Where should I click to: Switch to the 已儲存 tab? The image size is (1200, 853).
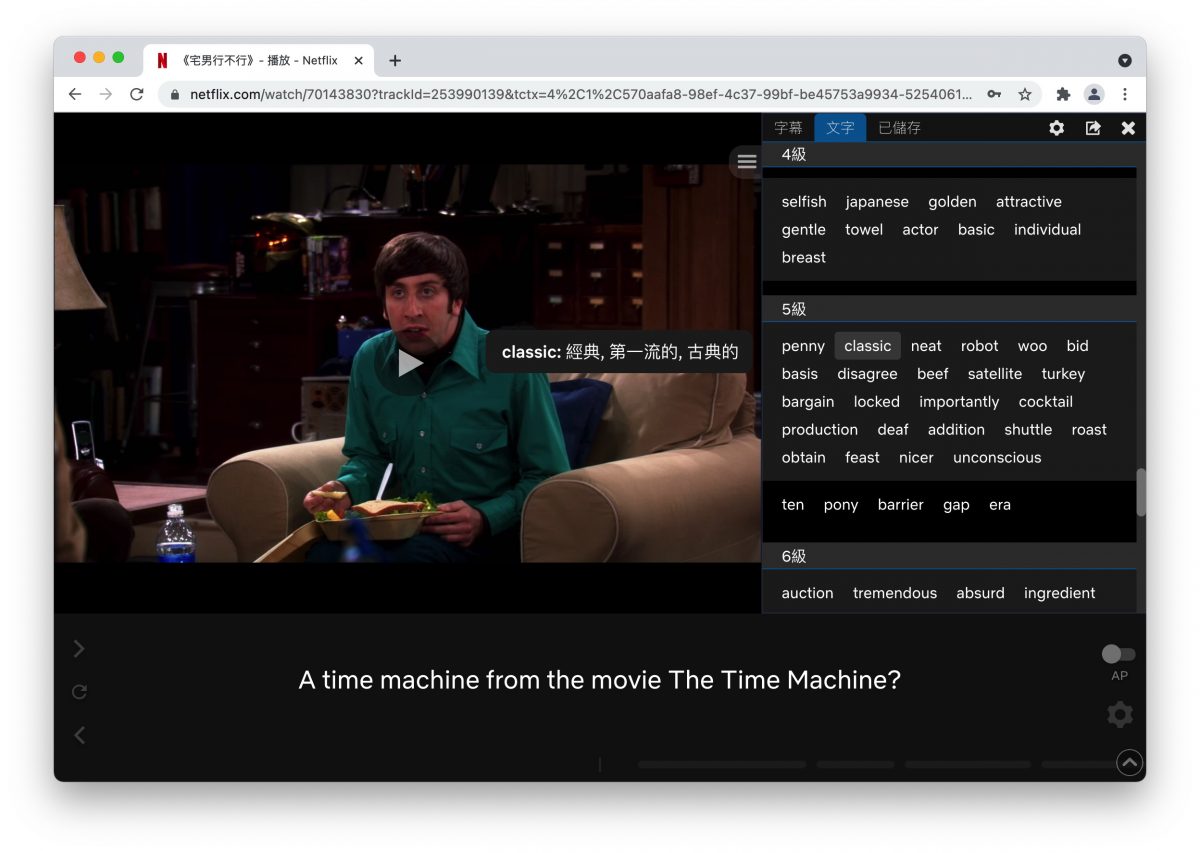[899, 128]
